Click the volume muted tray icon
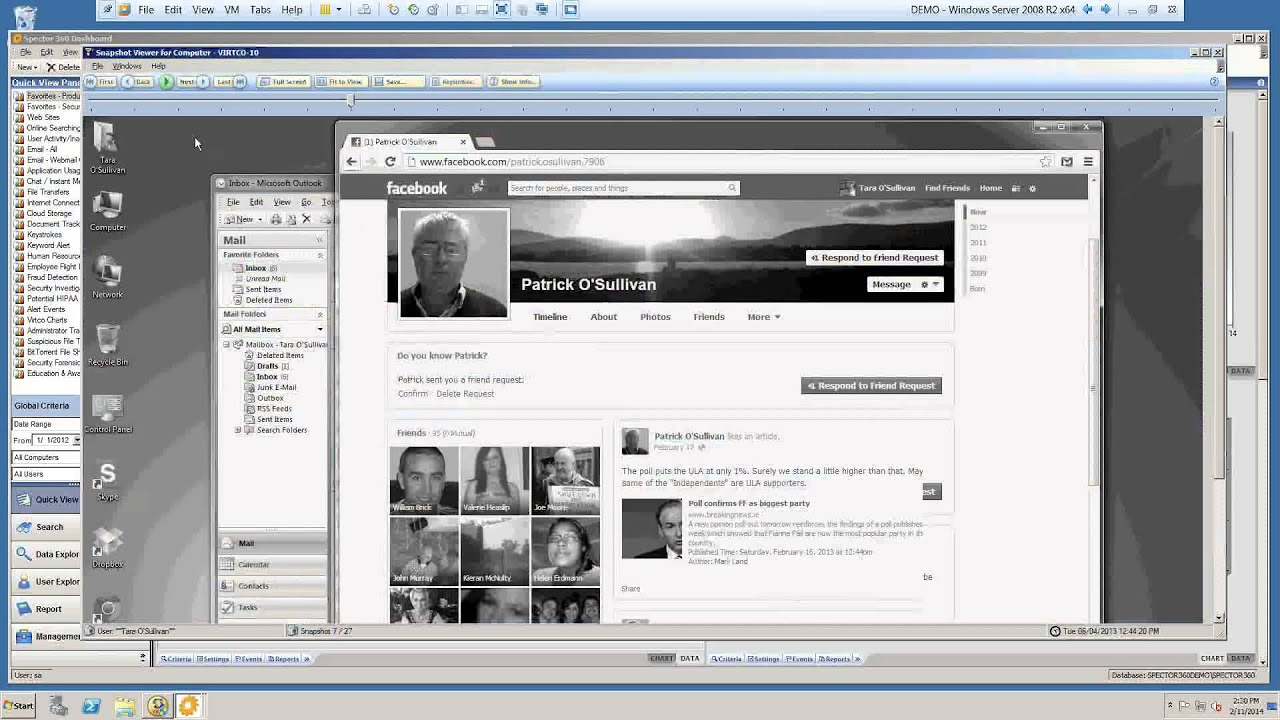The image size is (1280, 720). point(1214,706)
